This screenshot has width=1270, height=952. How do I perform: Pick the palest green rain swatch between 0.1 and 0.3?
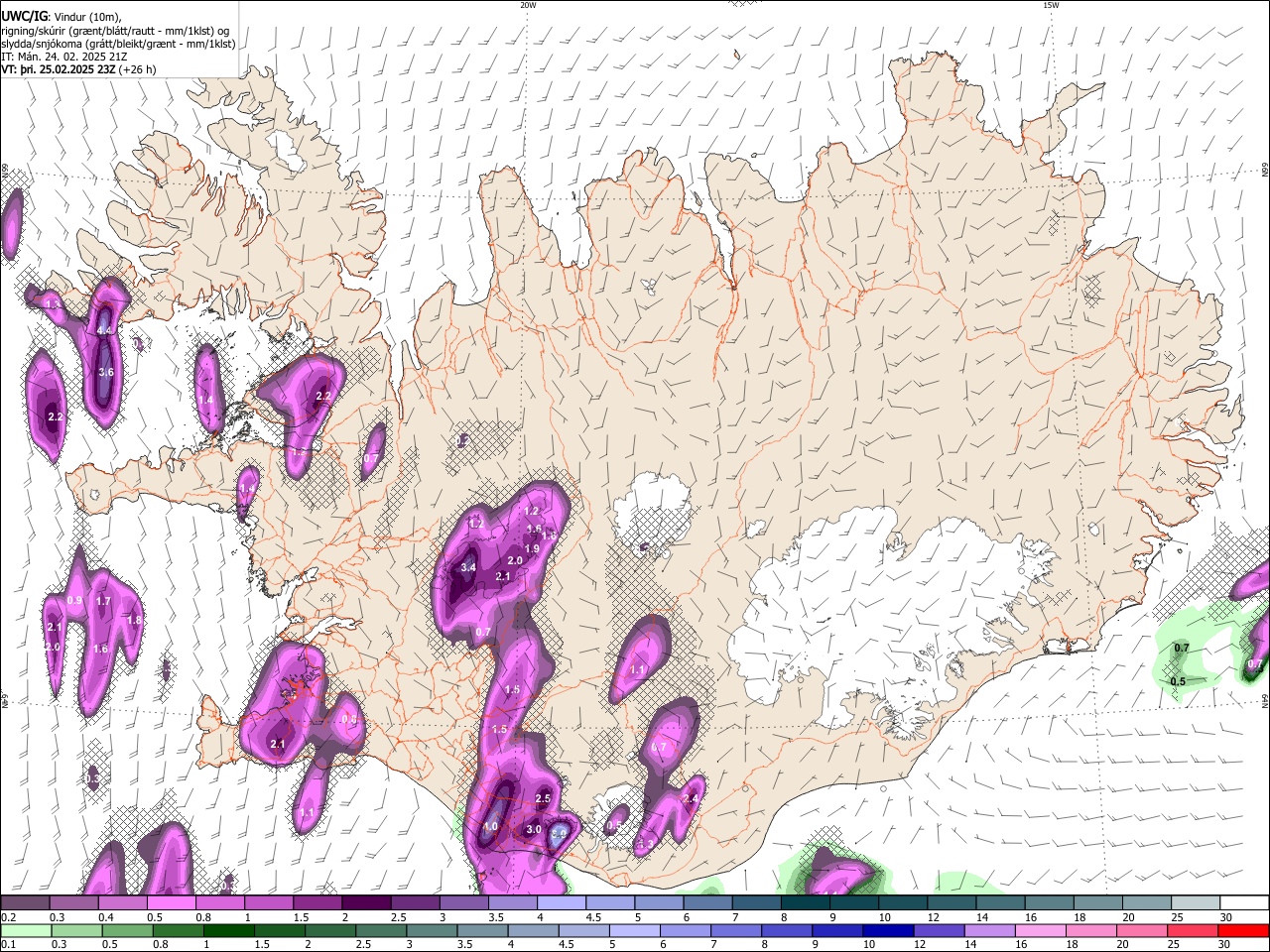tap(25, 930)
